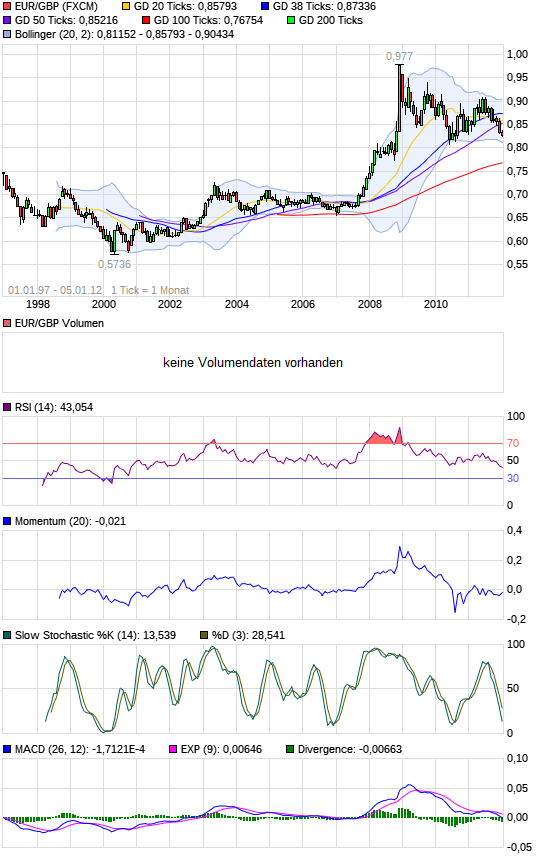Click the green GD 200 Ticks swatch
The height and width of the screenshot is (857, 545).
[291, 20]
